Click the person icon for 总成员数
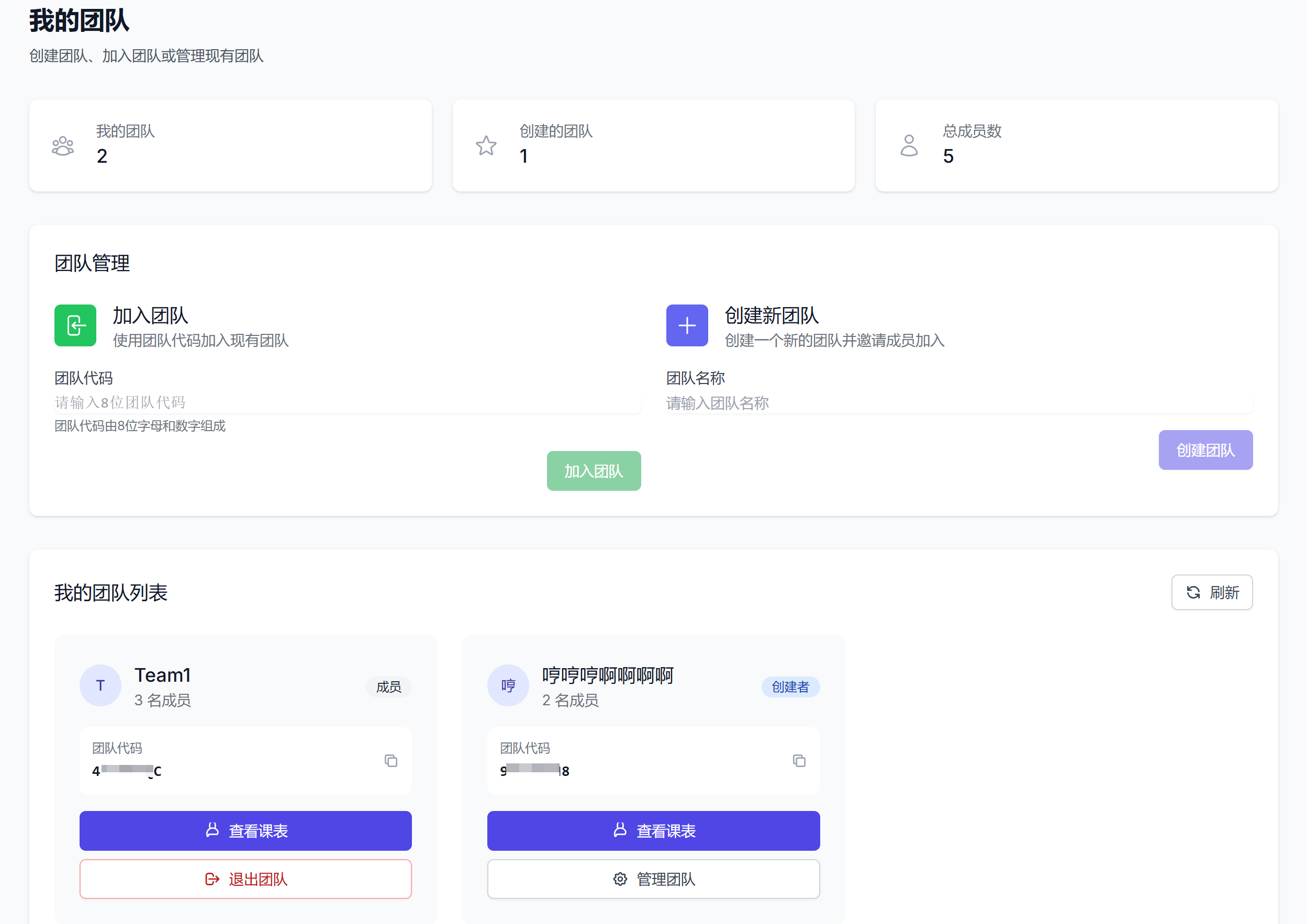 point(909,145)
